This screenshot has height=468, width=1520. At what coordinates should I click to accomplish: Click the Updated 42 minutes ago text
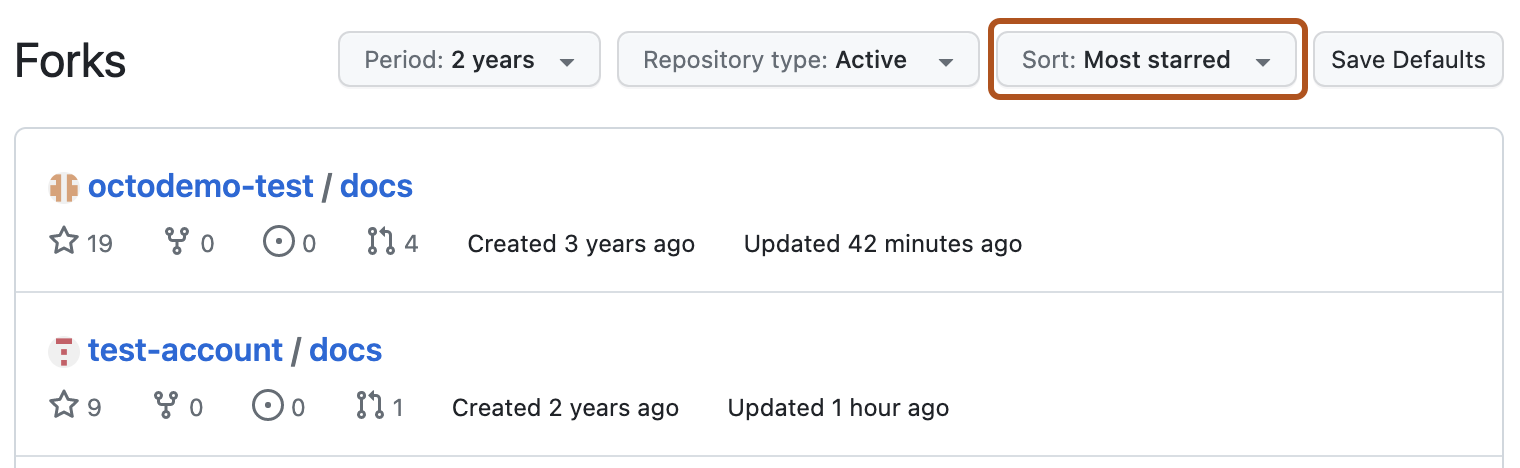pyautogui.click(x=882, y=244)
